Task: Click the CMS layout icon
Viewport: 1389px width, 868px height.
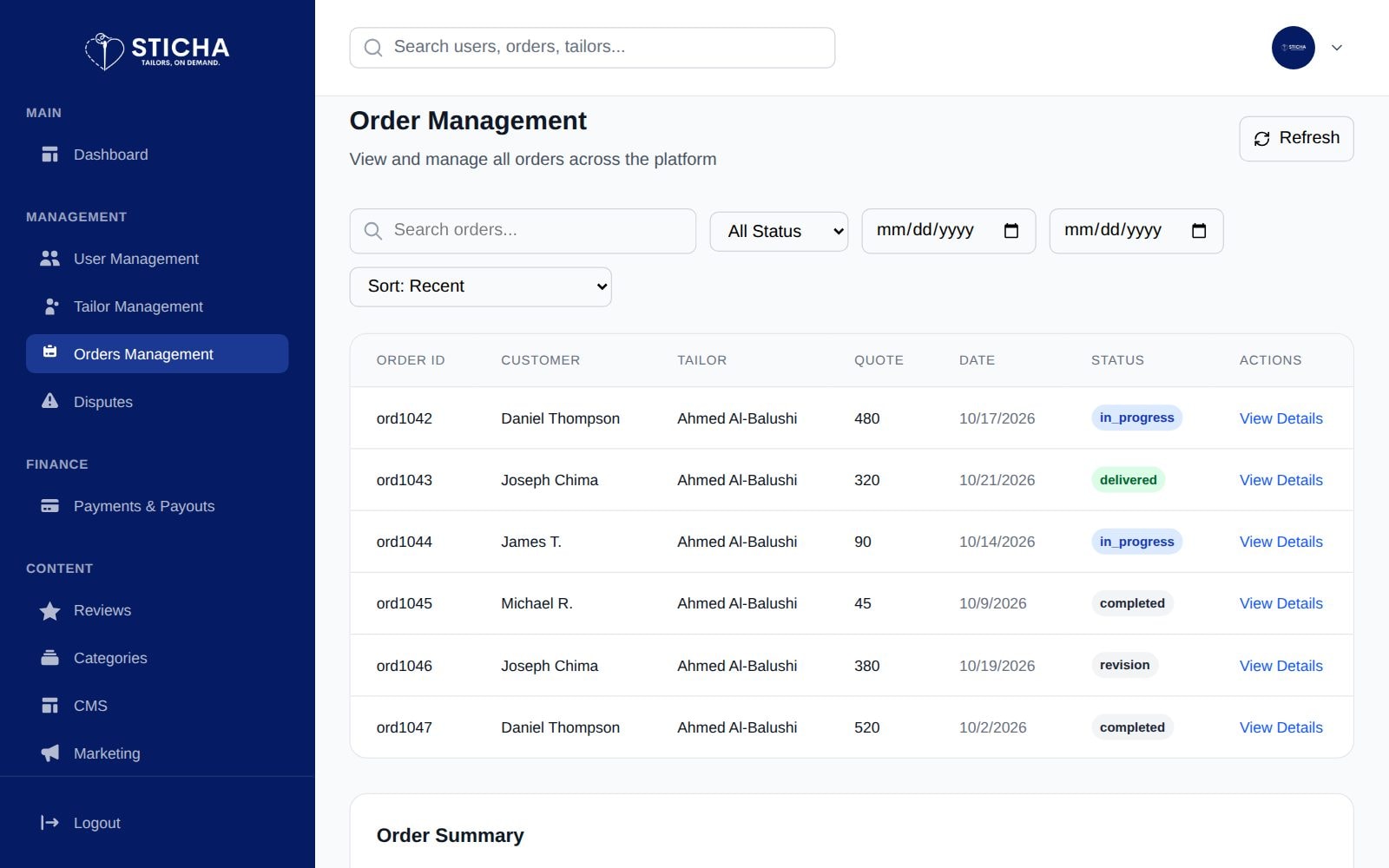Action: click(49, 706)
